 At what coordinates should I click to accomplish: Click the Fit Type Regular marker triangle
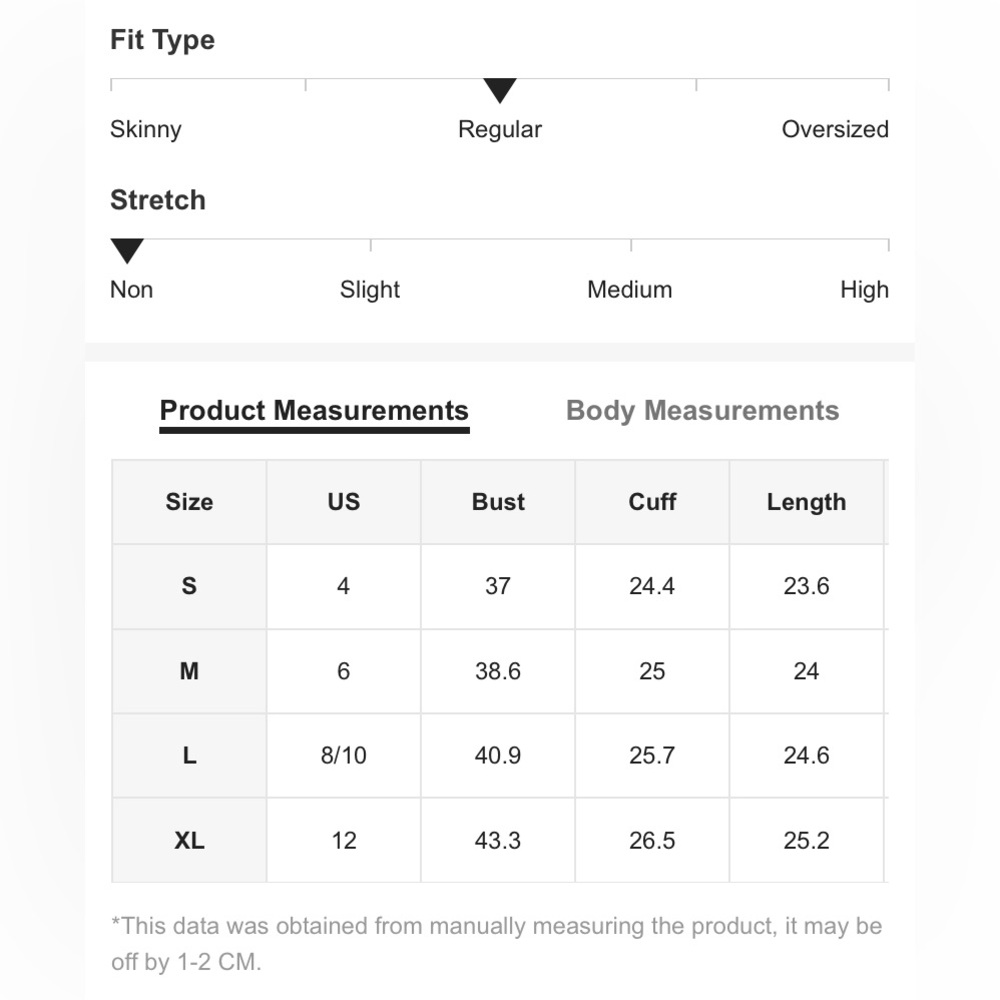click(499, 91)
